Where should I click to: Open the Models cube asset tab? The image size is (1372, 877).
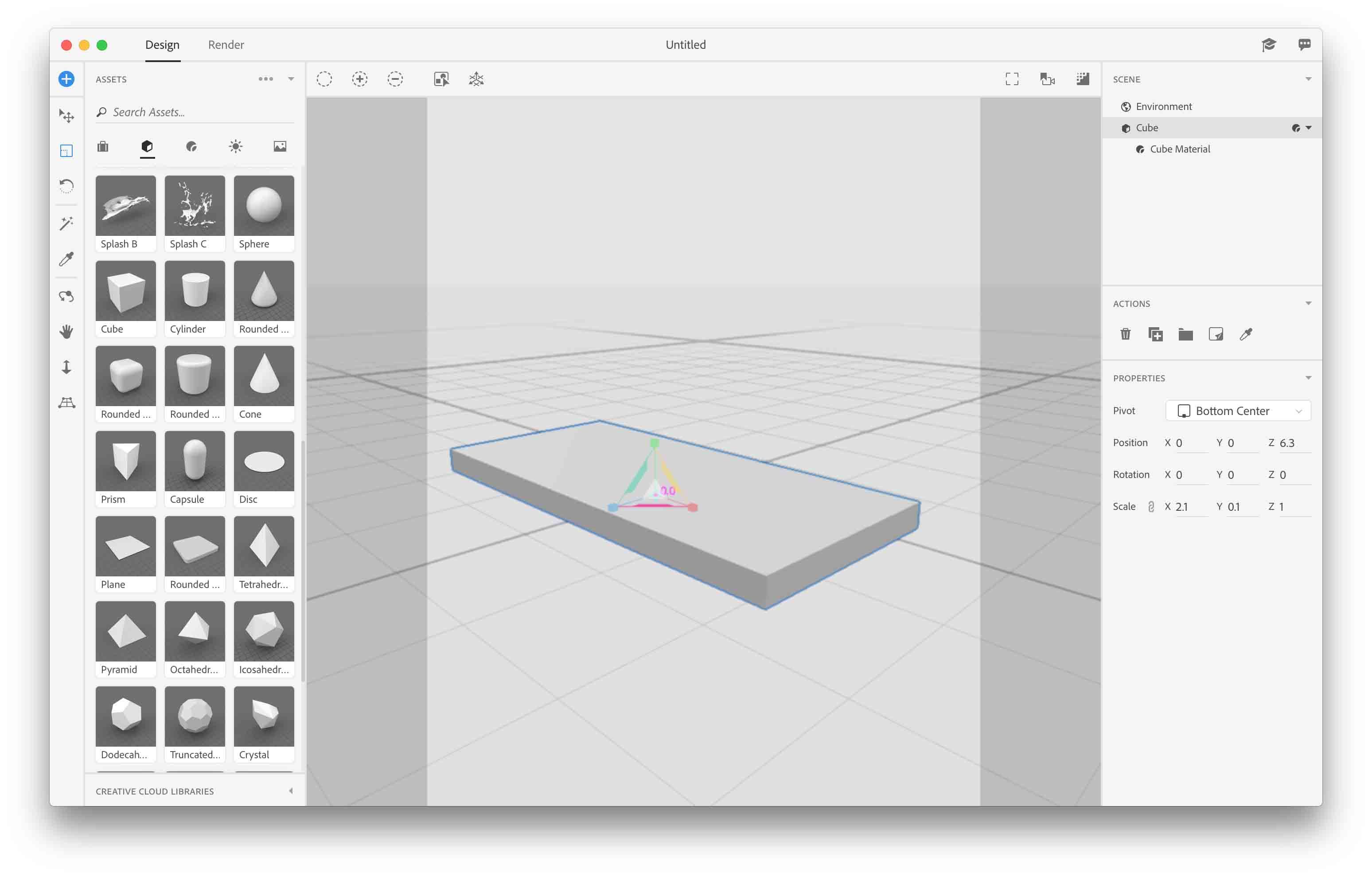coord(147,147)
